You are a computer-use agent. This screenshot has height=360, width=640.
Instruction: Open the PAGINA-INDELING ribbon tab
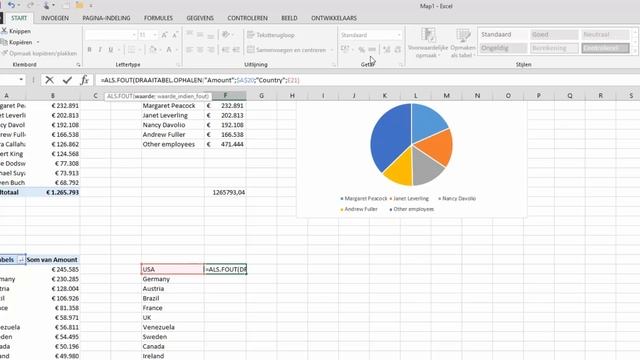[107, 18]
